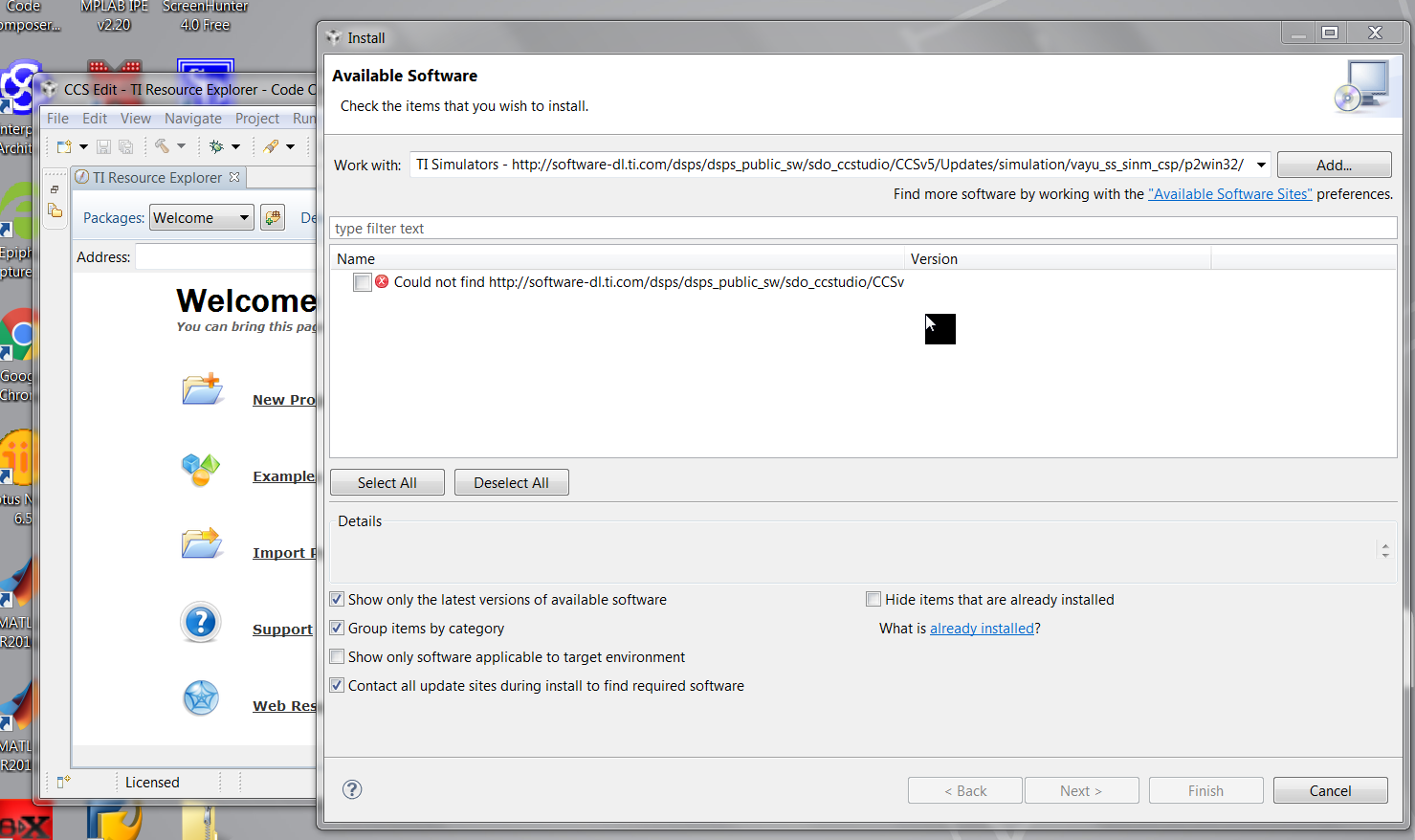1415x840 pixels.
Task: Click the Licensed status bar text
Action: click(x=152, y=782)
